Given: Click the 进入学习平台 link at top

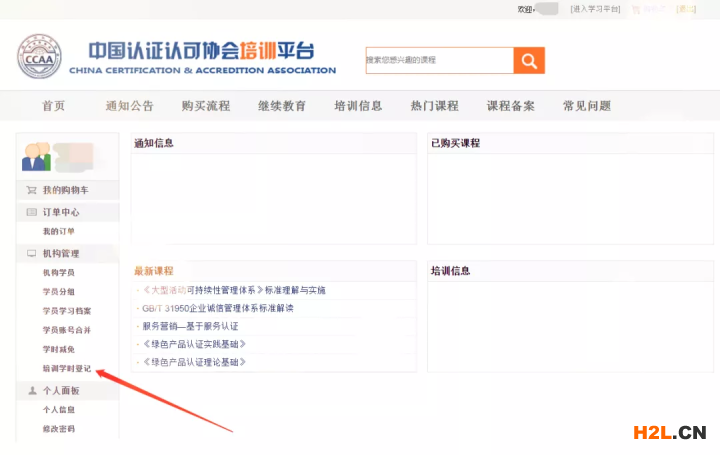Looking at the screenshot, I should tap(595, 9).
